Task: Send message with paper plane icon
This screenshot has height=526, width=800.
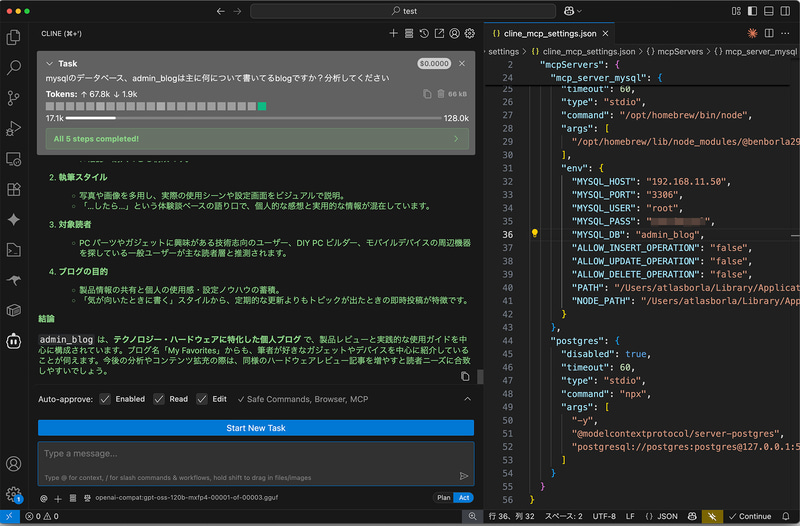Action: (464, 476)
